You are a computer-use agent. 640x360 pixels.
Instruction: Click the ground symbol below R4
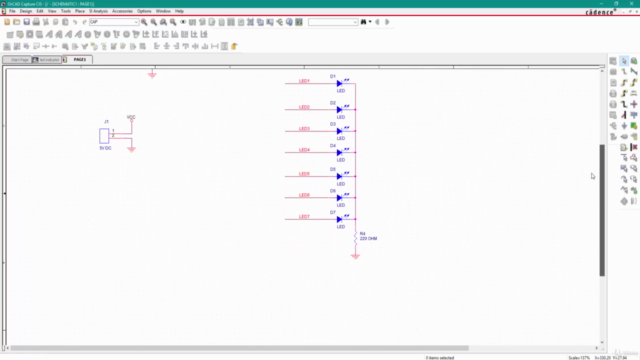click(356, 256)
